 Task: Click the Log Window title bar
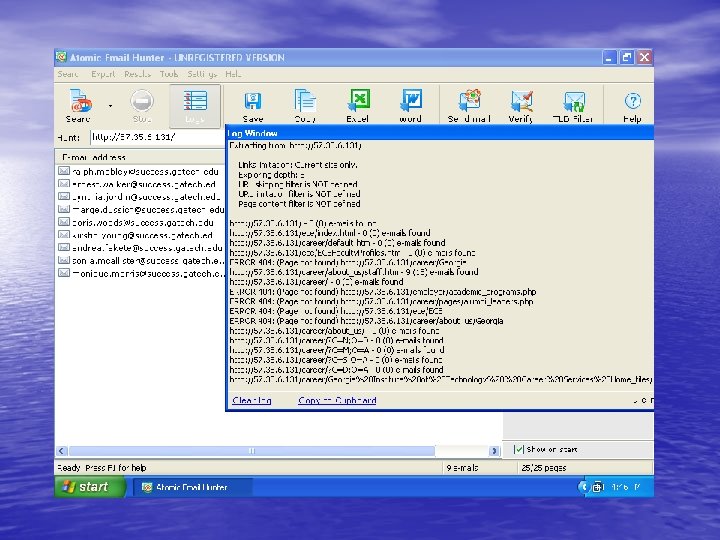pyautogui.click(x=439, y=133)
